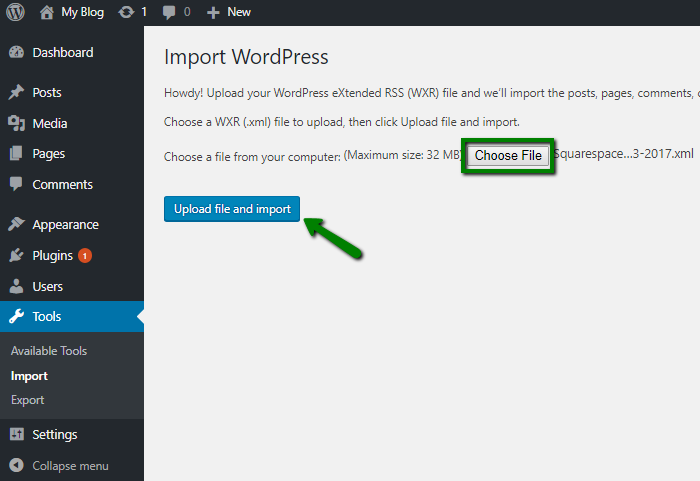Open the Posts menu item
The width and height of the screenshot is (700, 481).
pos(47,92)
